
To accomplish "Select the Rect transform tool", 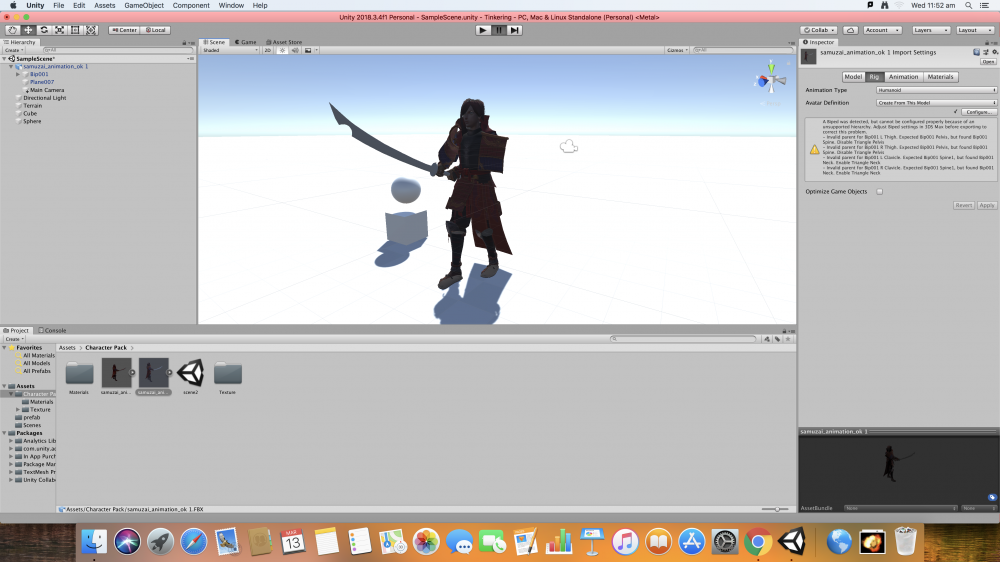I will (x=75, y=30).
